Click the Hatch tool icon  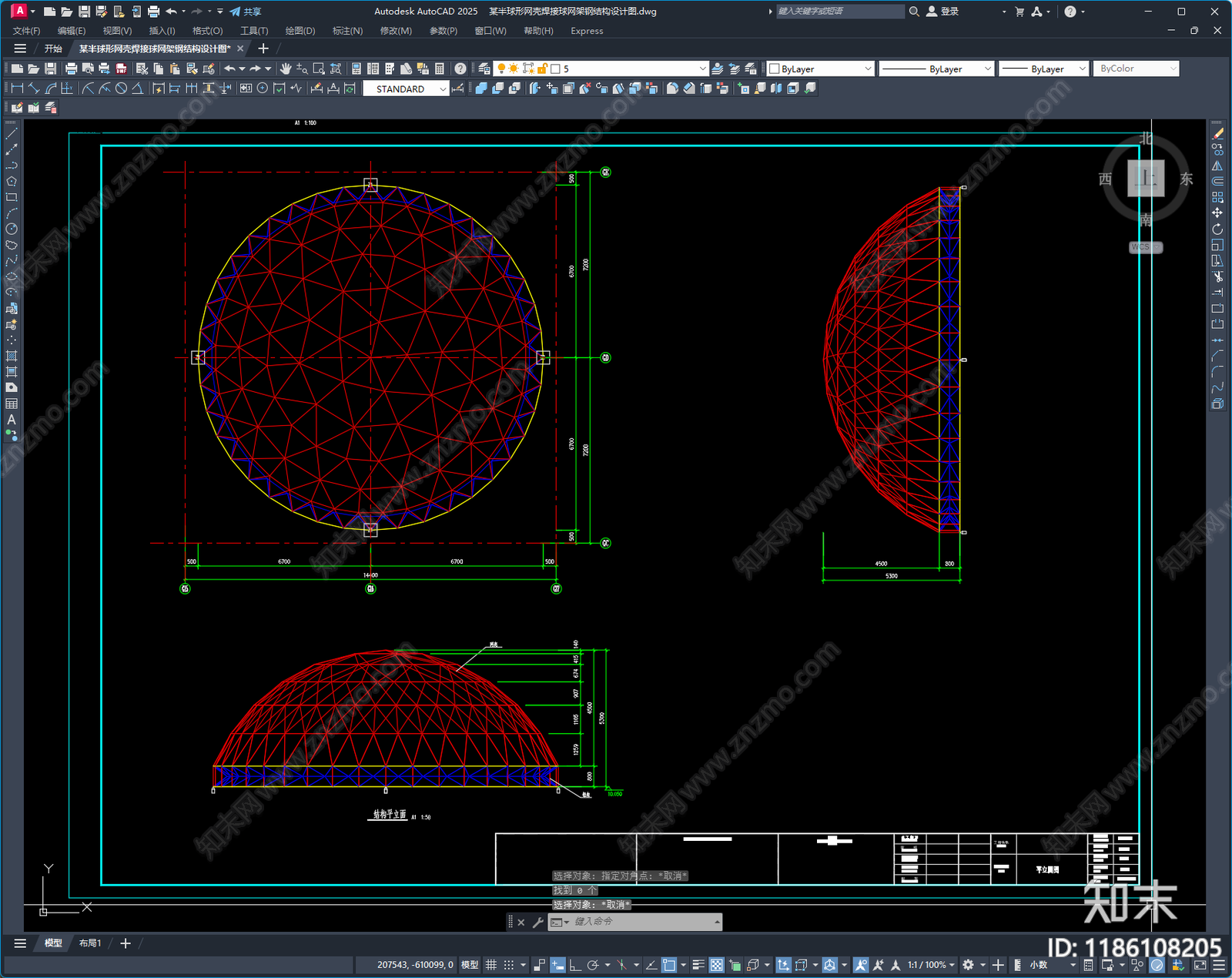tap(11, 356)
